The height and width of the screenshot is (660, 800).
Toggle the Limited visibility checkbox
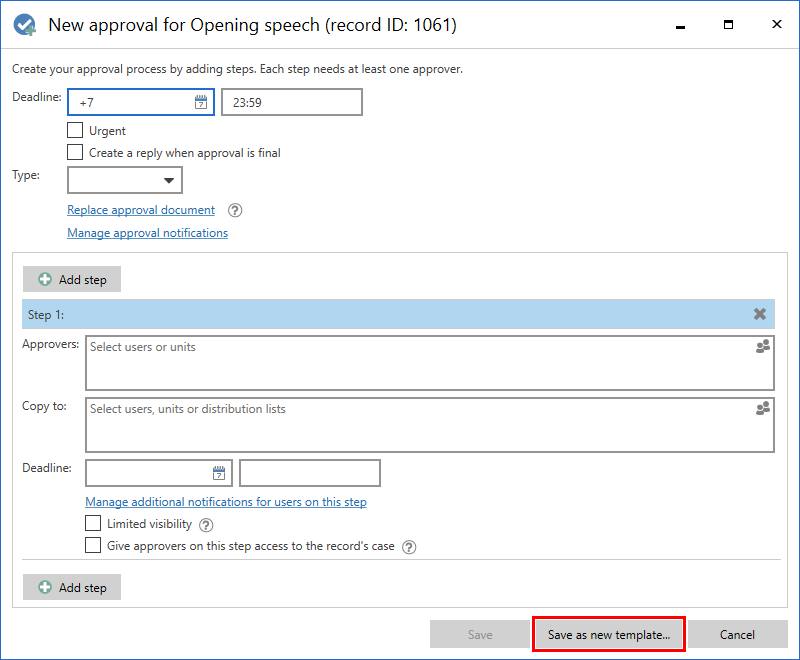pyautogui.click(x=93, y=523)
